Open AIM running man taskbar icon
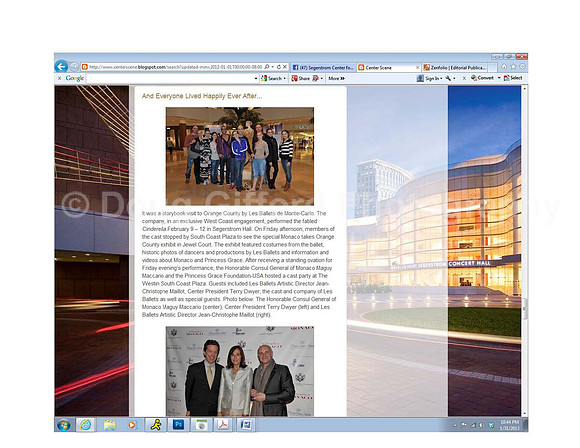The height and width of the screenshot is (448, 580). coord(155,425)
